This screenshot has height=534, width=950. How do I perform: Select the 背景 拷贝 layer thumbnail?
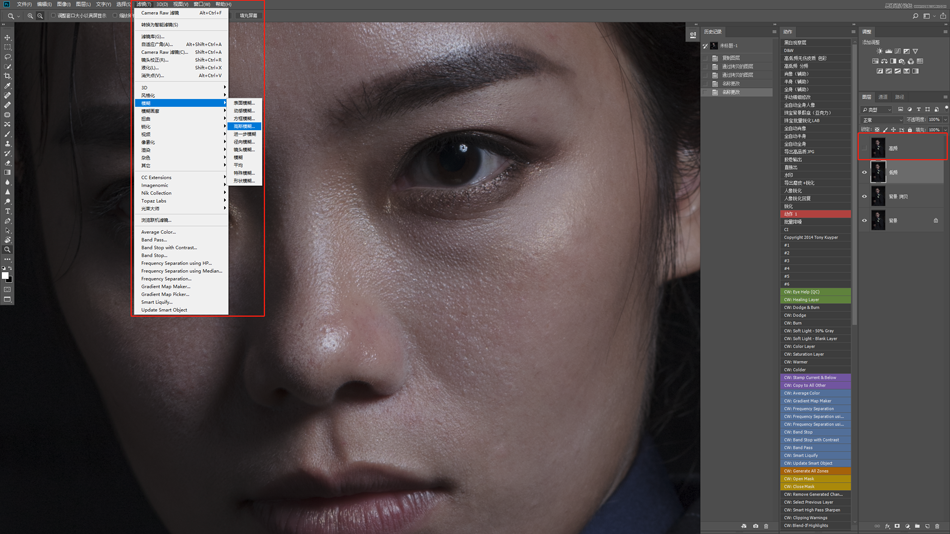pos(878,196)
